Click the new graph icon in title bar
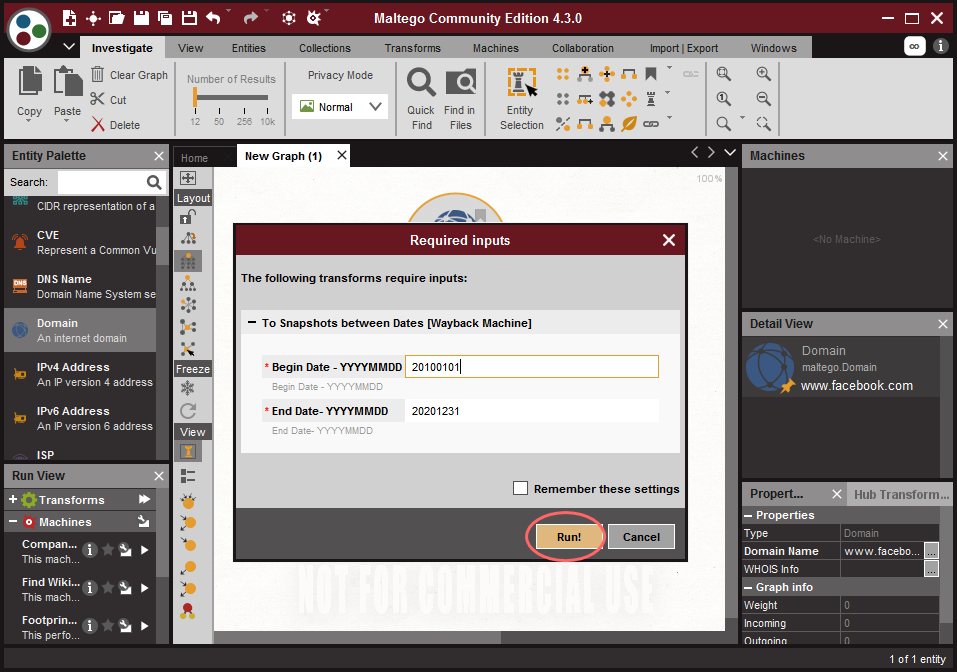This screenshot has width=957, height=672. 70,18
